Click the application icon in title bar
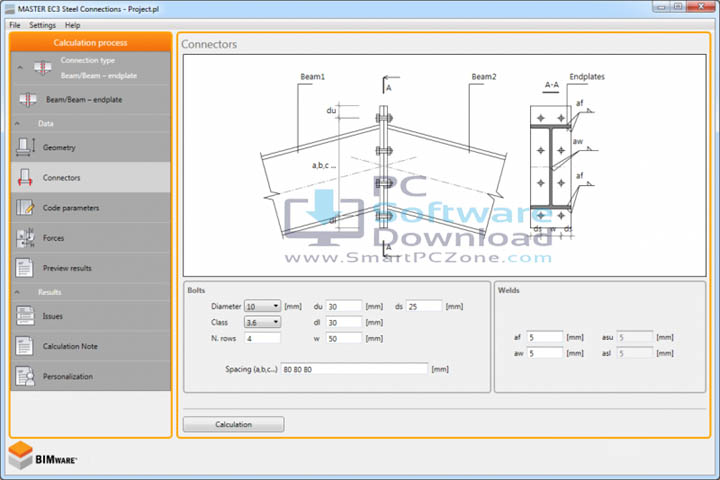Screen dimensions: 720x480 coord(10,9)
